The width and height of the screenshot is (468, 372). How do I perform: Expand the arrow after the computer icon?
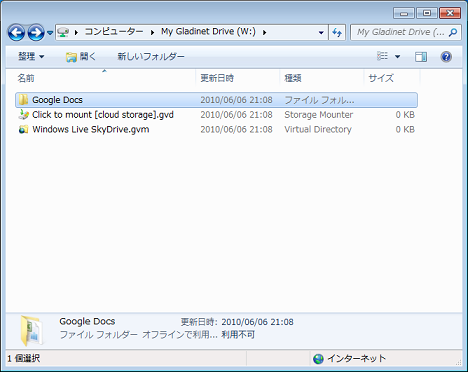[x=77, y=32]
